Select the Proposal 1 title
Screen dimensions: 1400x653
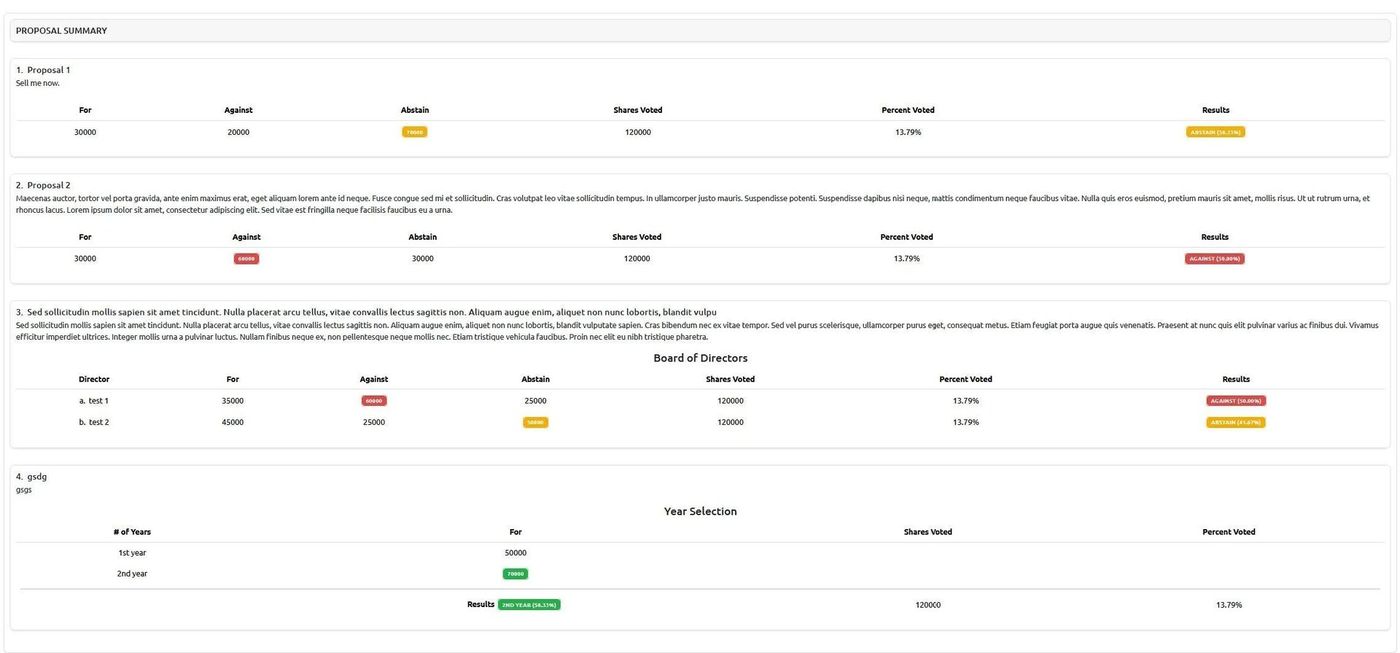pyautogui.click(x=48, y=70)
